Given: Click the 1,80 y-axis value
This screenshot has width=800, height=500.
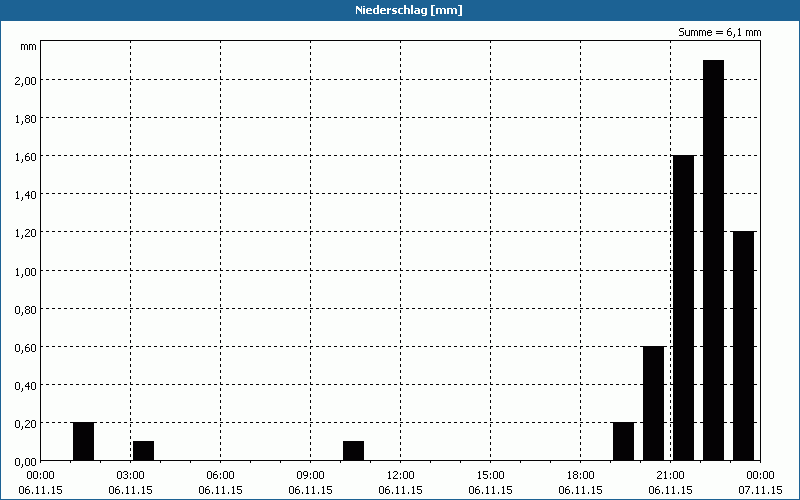Looking at the screenshot, I should [x=25, y=118].
